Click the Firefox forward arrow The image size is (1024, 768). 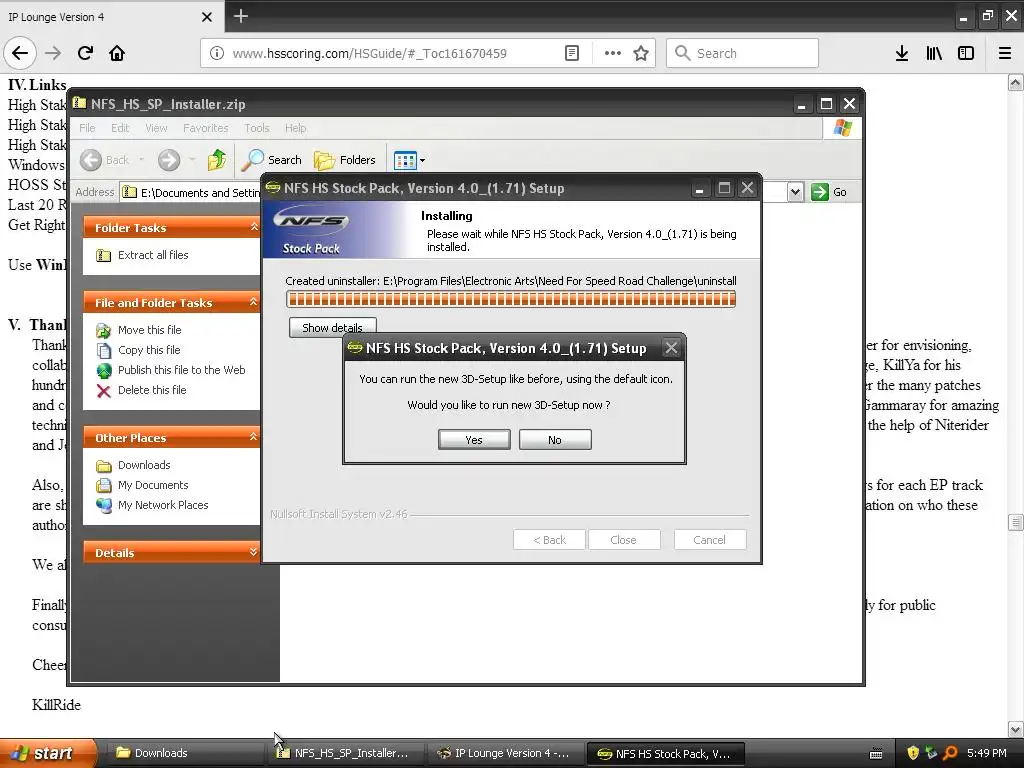pyautogui.click(x=53, y=53)
